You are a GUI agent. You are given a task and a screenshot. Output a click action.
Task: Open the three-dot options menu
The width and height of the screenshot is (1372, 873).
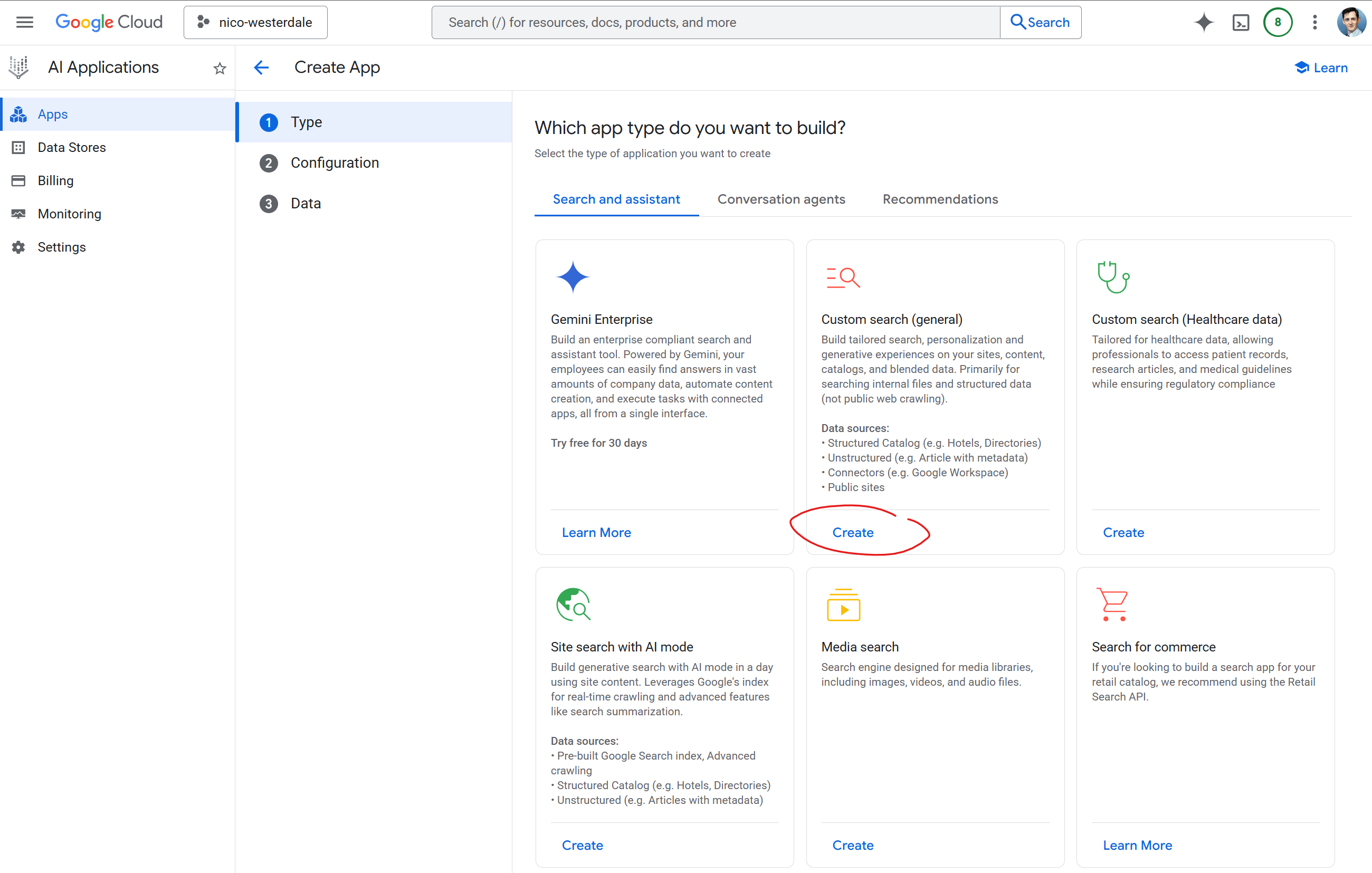pos(1314,22)
